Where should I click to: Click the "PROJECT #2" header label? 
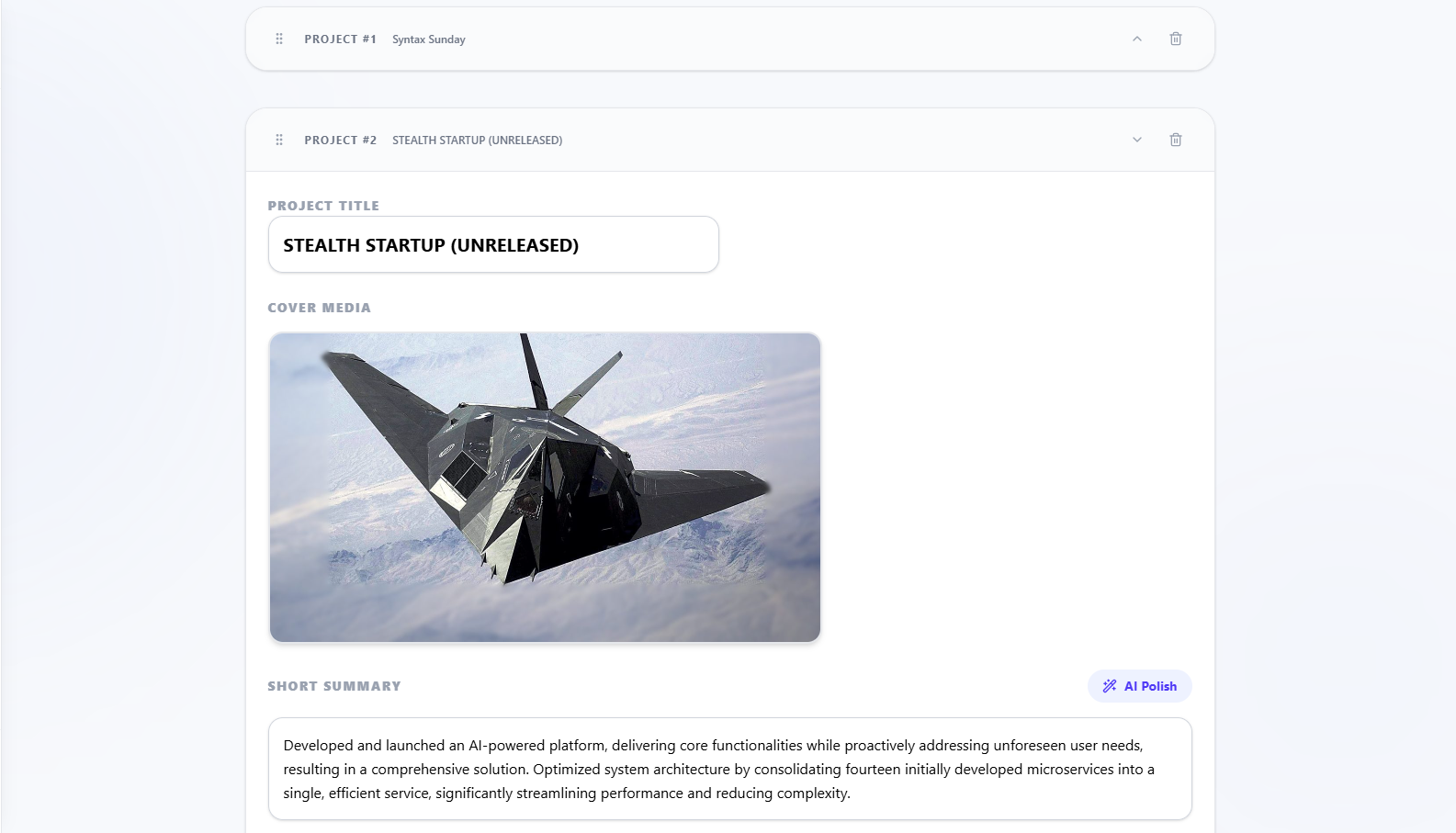pyautogui.click(x=340, y=141)
